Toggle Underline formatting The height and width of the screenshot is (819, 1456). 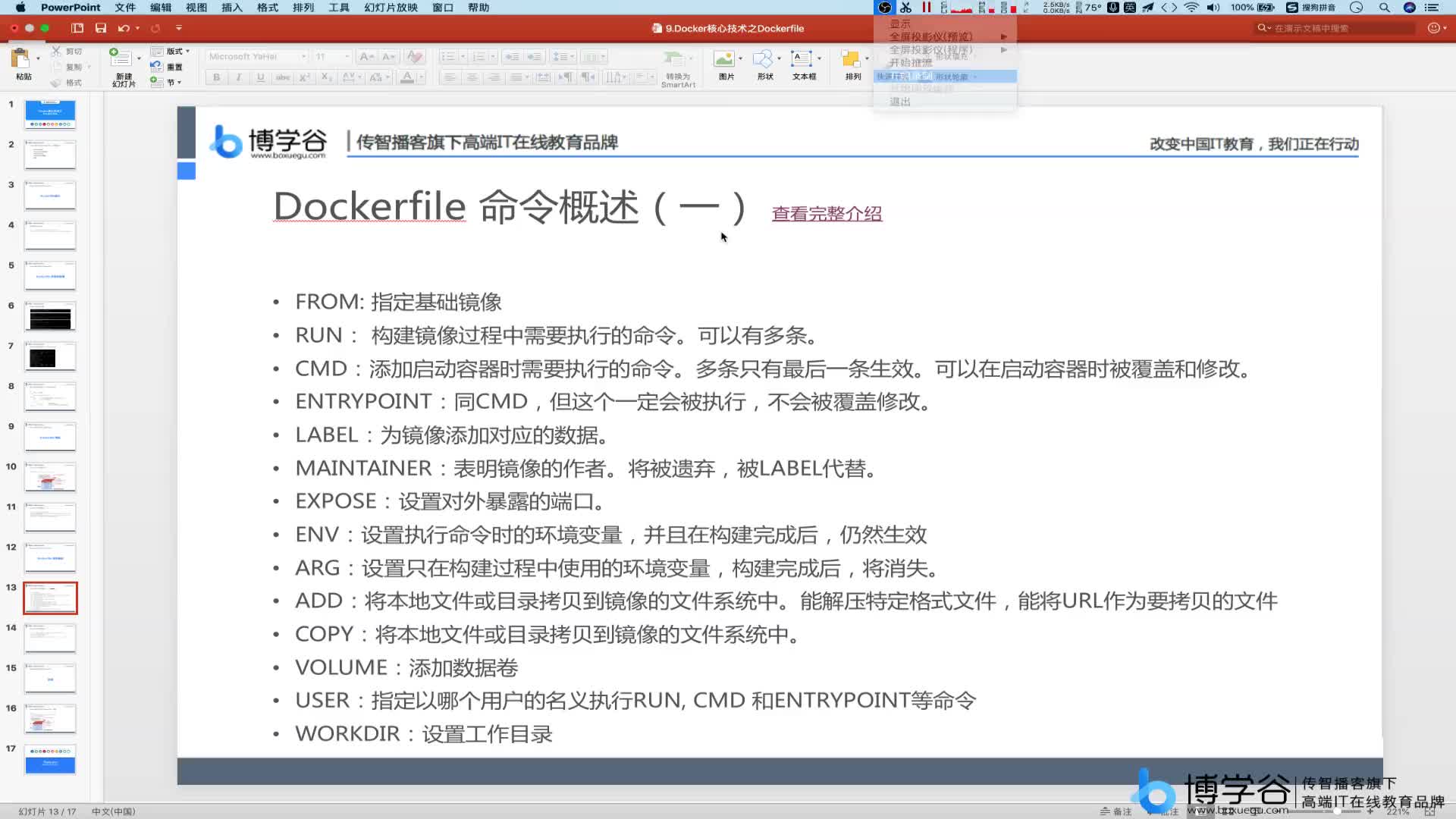click(261, 77)
